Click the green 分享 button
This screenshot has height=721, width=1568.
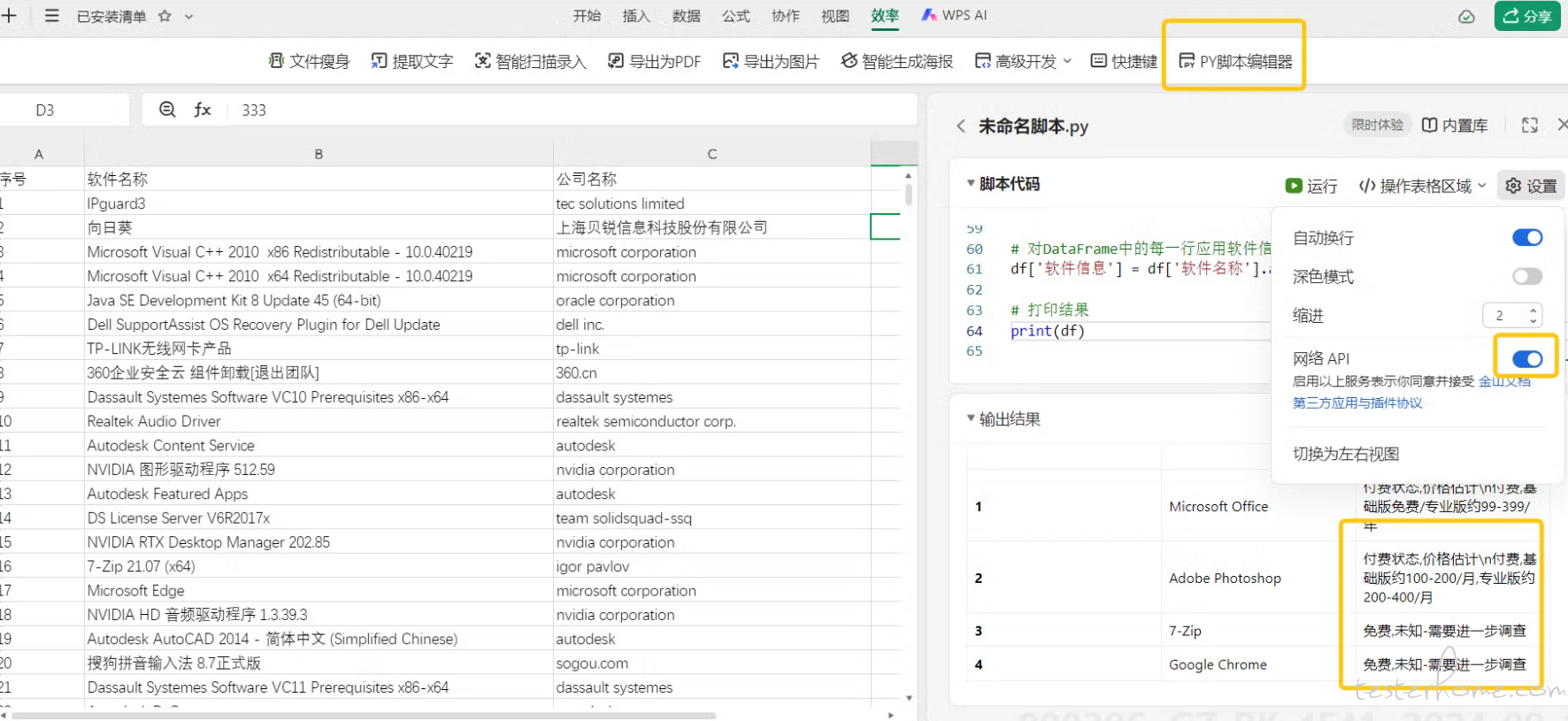pyautogui.click(x=1527, y=16)
